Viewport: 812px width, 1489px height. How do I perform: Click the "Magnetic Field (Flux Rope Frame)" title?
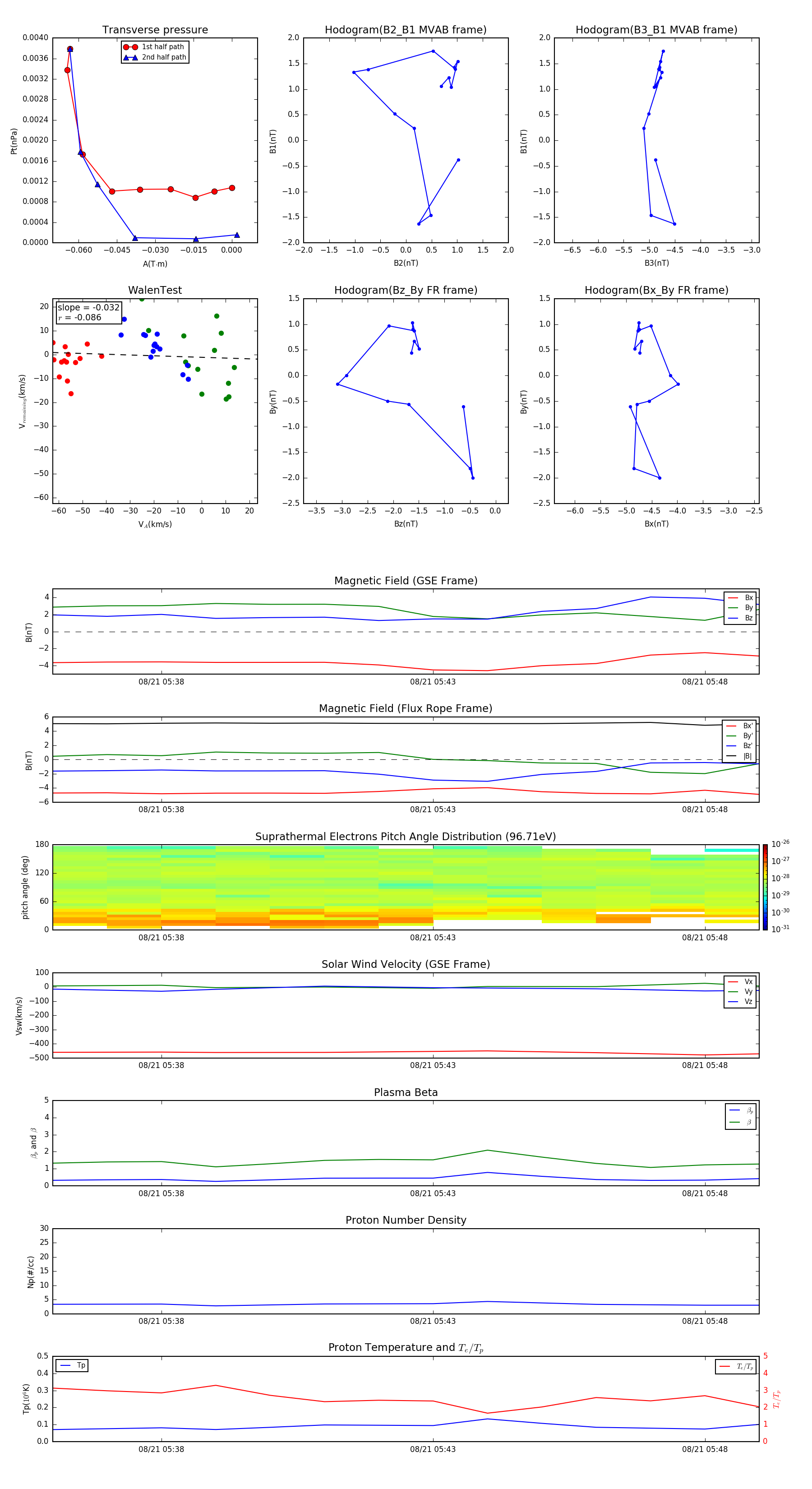point(406,709)
